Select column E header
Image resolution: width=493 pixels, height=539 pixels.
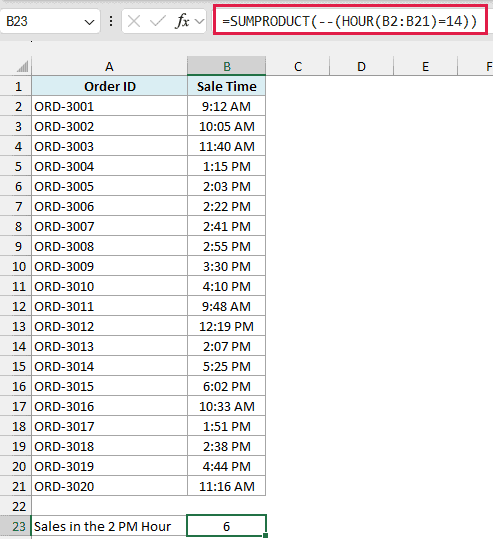coord(425,66)
